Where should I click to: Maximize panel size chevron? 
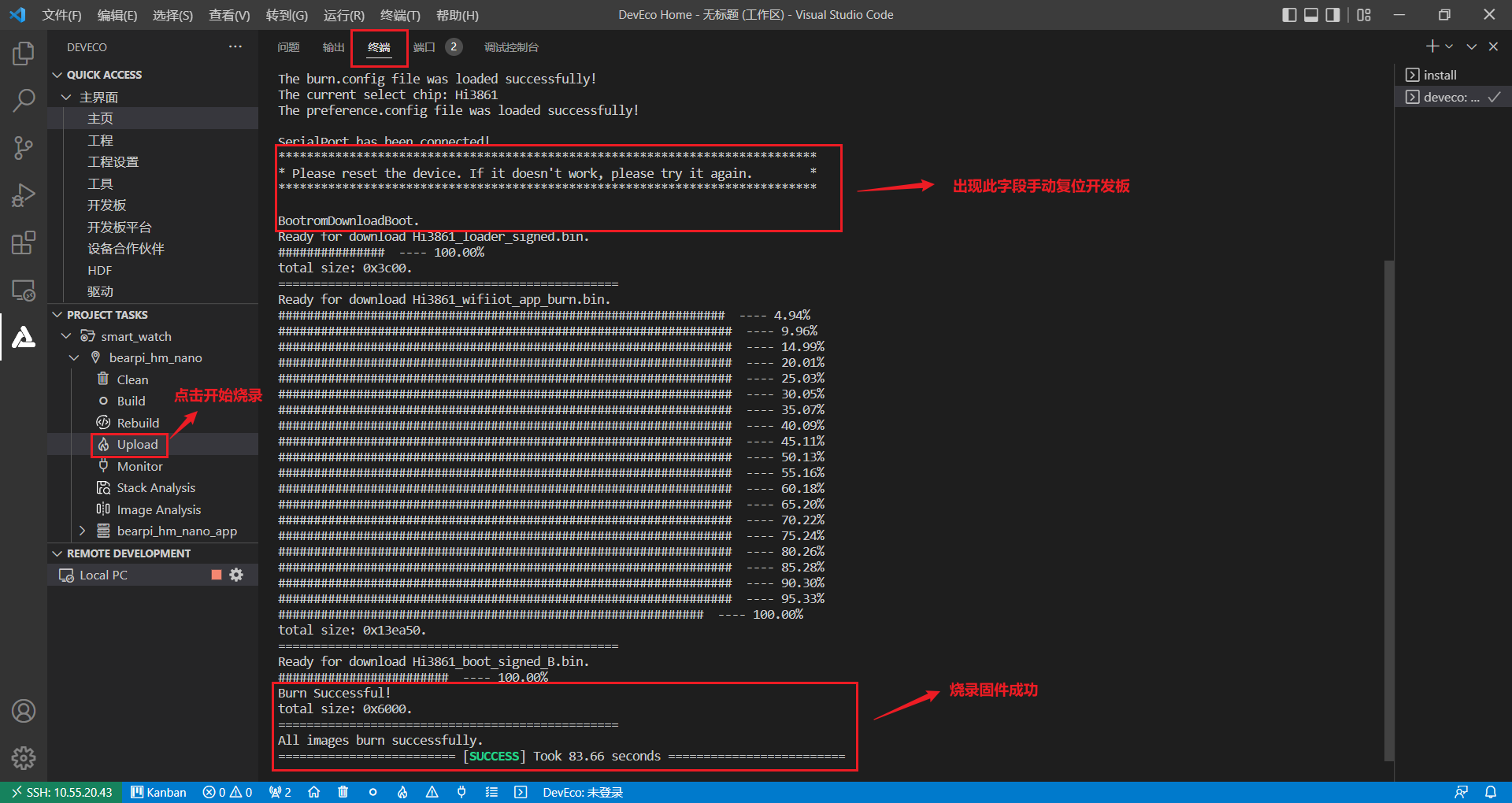(x=1471, y=46)
